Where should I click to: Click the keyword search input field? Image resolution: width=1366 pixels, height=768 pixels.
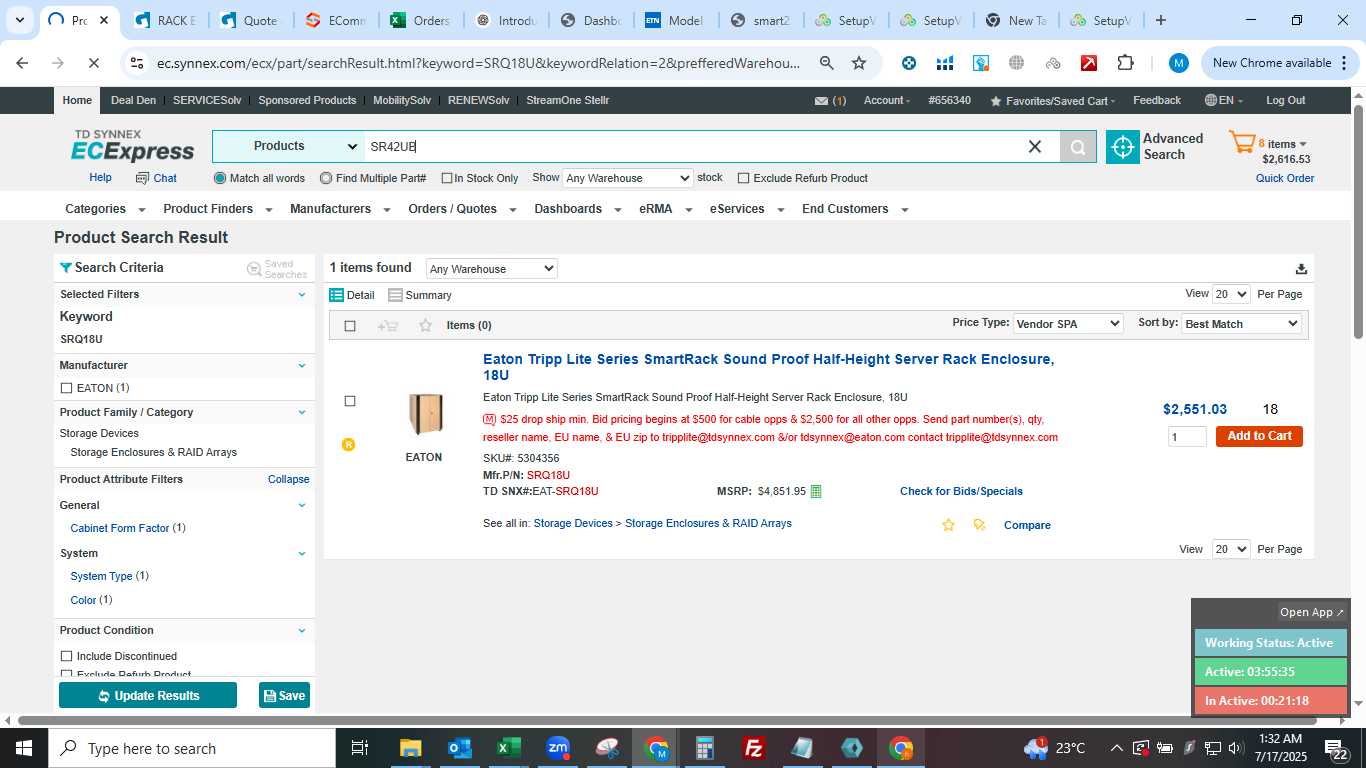[x=695, y=147]
